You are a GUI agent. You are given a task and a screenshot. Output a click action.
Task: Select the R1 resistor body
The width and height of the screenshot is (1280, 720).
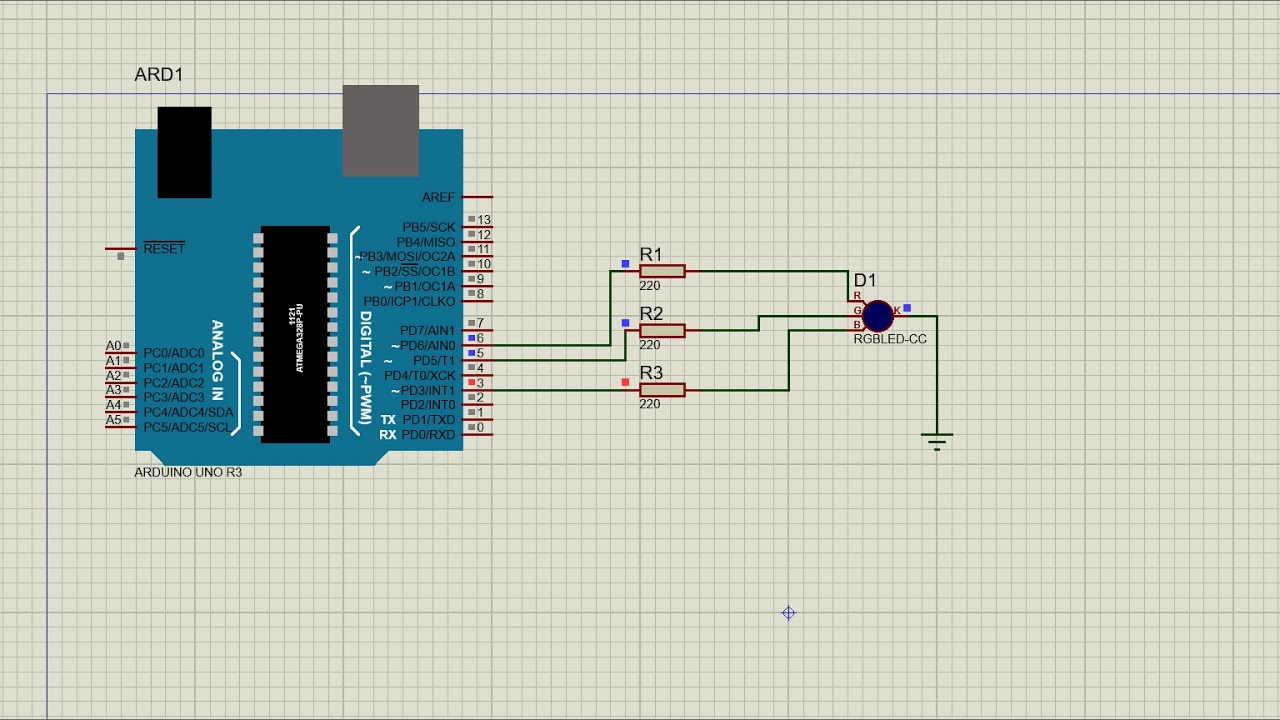coord(662,271)
